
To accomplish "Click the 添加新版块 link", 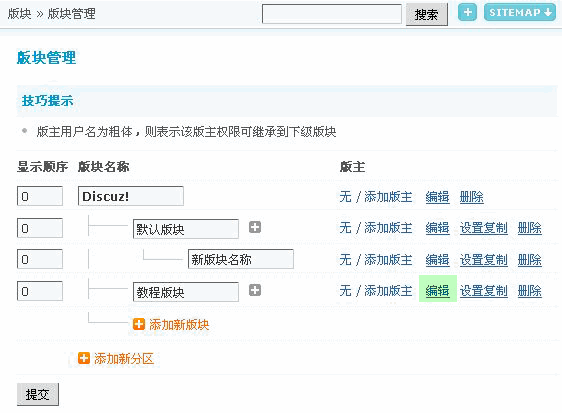I will click(x=179, y=324).
